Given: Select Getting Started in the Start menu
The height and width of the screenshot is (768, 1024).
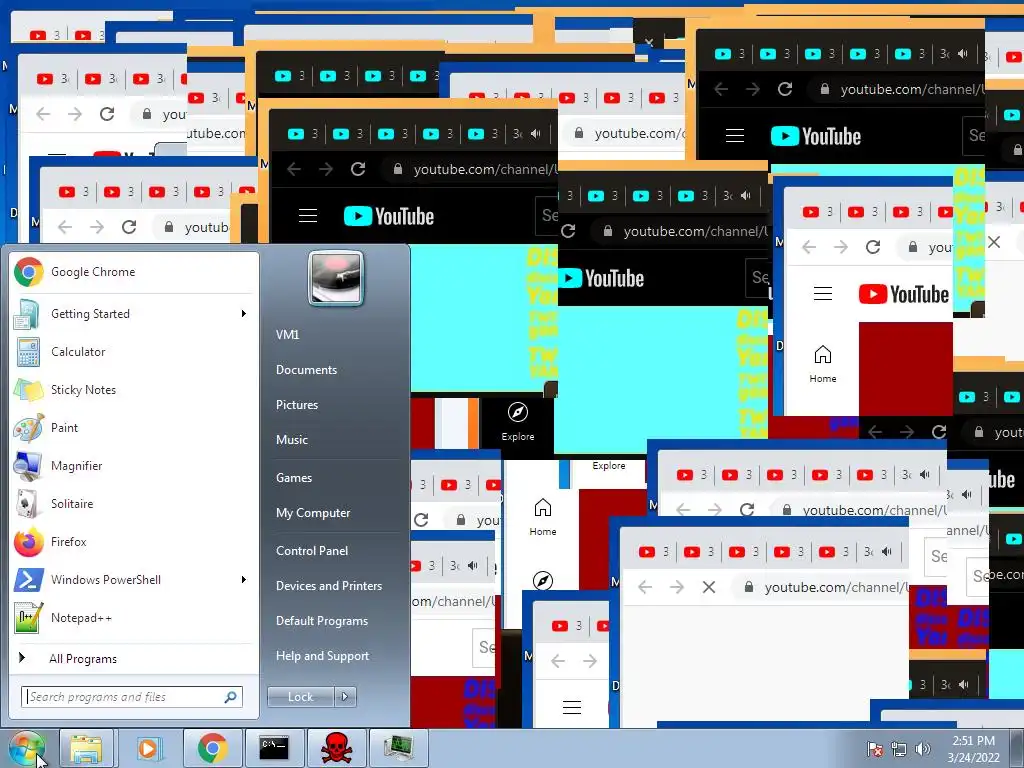Looking at the screenshot, I should (134, 314).
